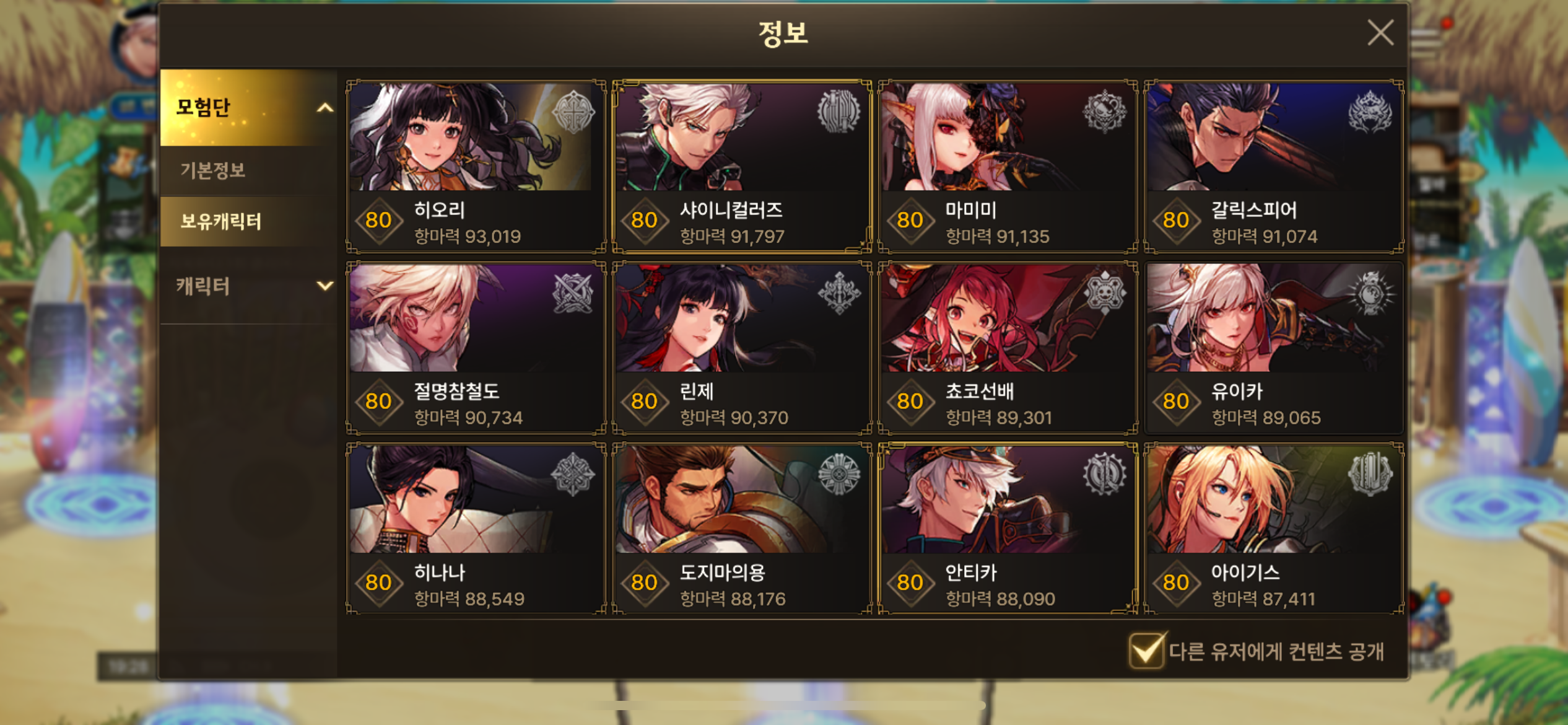Expand the 캐릭터 section chevron

coord(324,286)
